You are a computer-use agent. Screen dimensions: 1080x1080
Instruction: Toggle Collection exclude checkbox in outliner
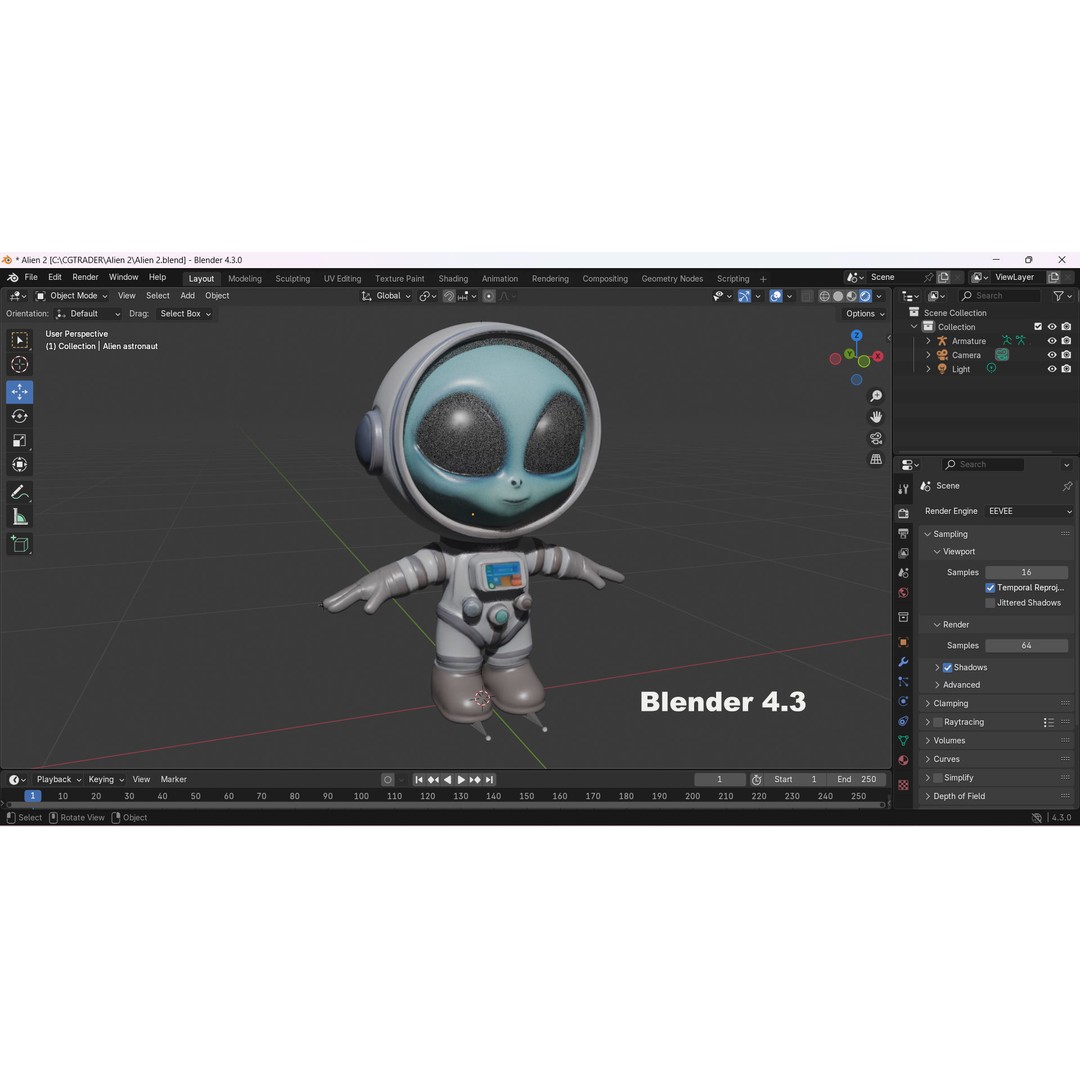pyautogui.click(x=1038, y=326)
